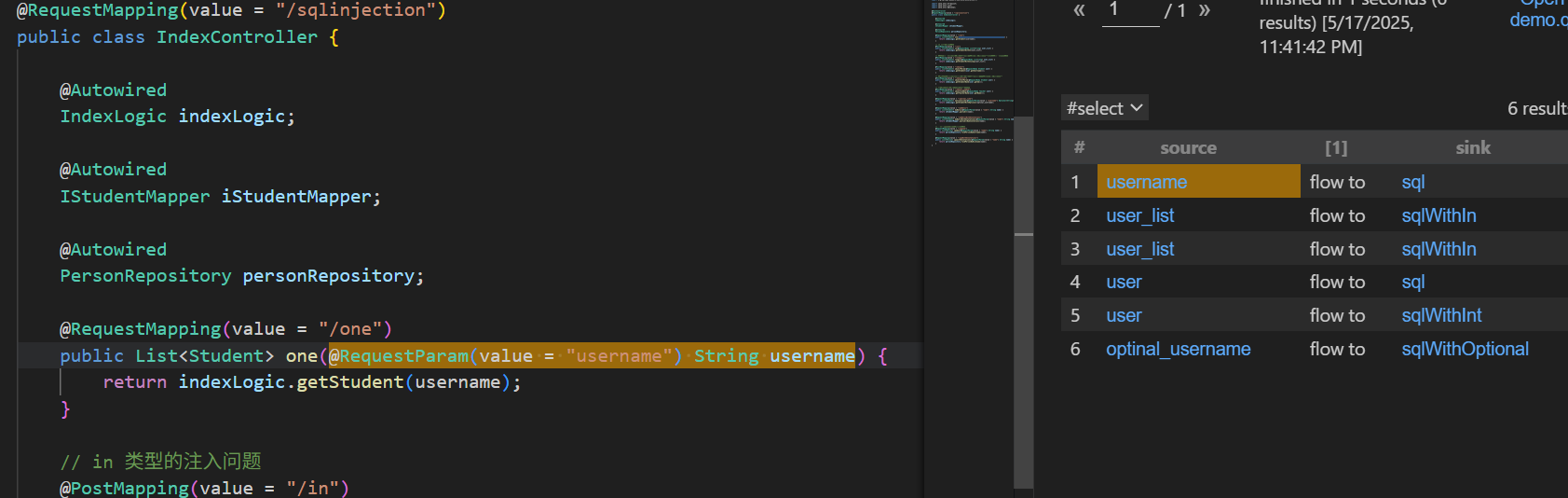Jump to sql sink in row 1

[x=1412, y=182]
